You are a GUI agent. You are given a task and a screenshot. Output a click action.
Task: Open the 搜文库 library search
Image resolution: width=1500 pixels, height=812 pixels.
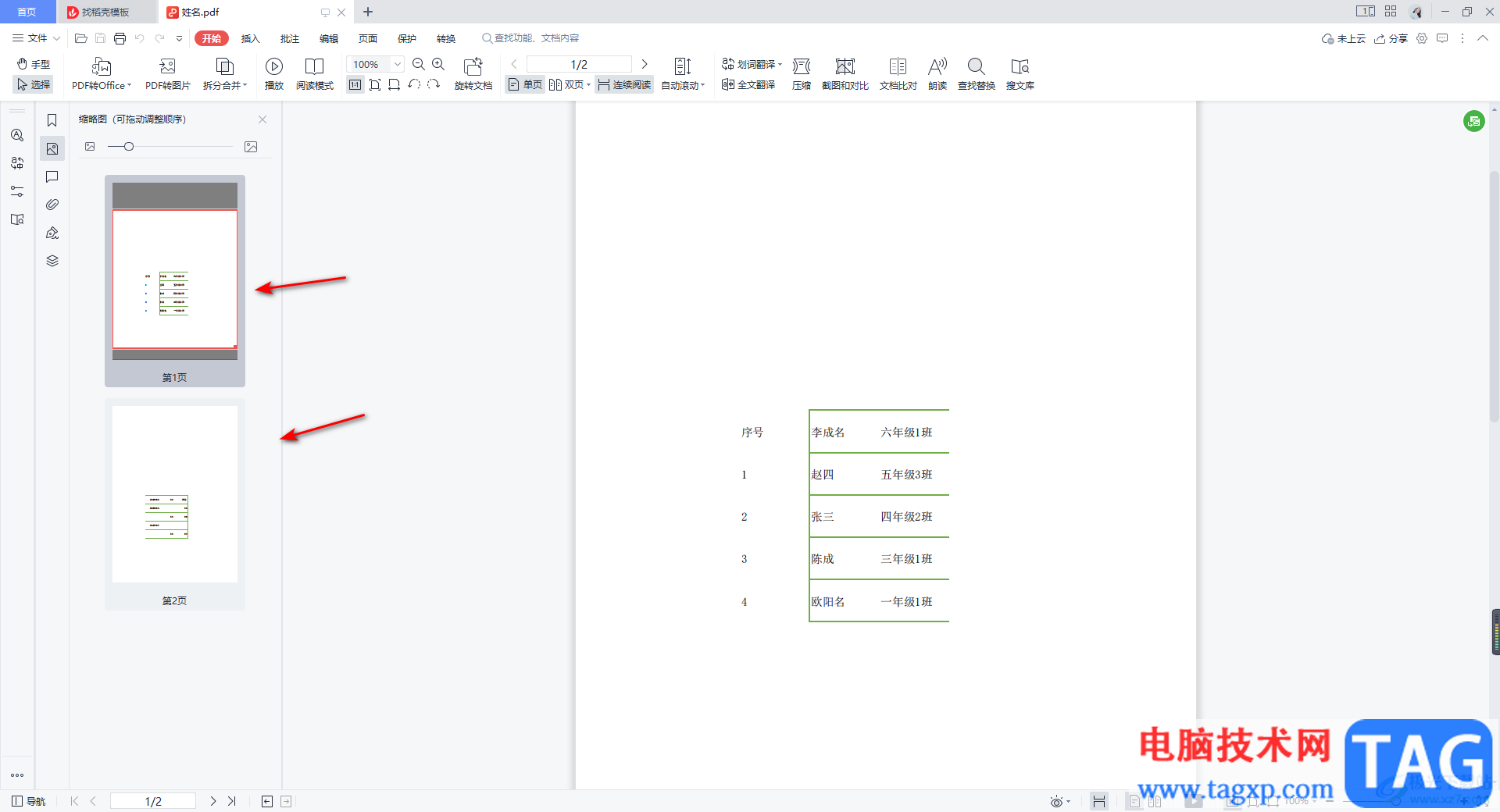click(x=1020, y=74)
